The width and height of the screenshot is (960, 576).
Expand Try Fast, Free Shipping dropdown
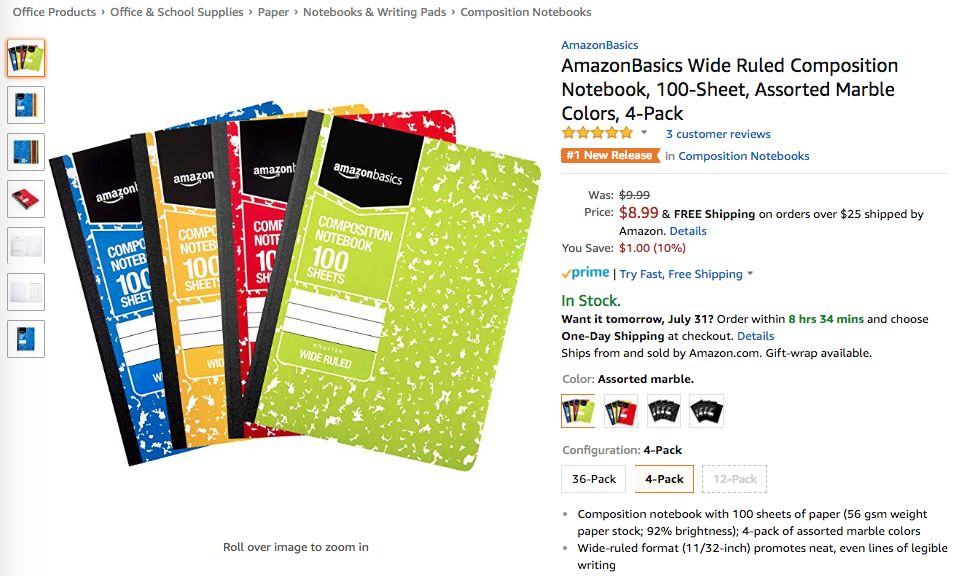[750, 274]
